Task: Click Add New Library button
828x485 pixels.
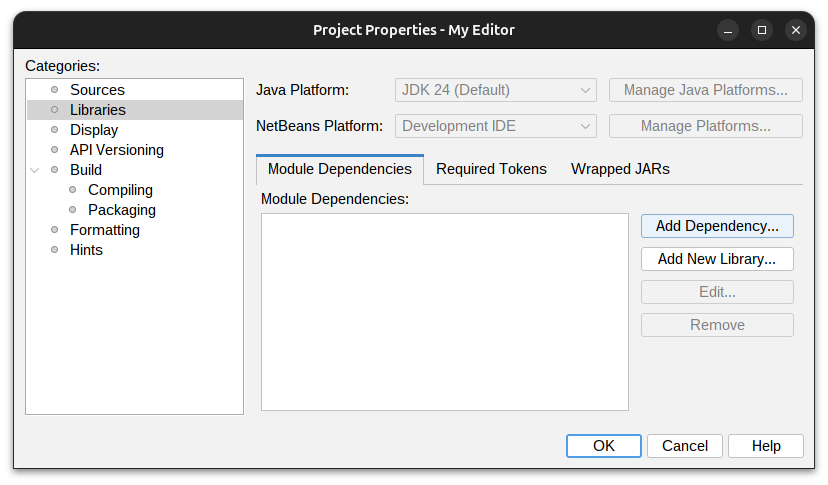Action: click(717, 259)
